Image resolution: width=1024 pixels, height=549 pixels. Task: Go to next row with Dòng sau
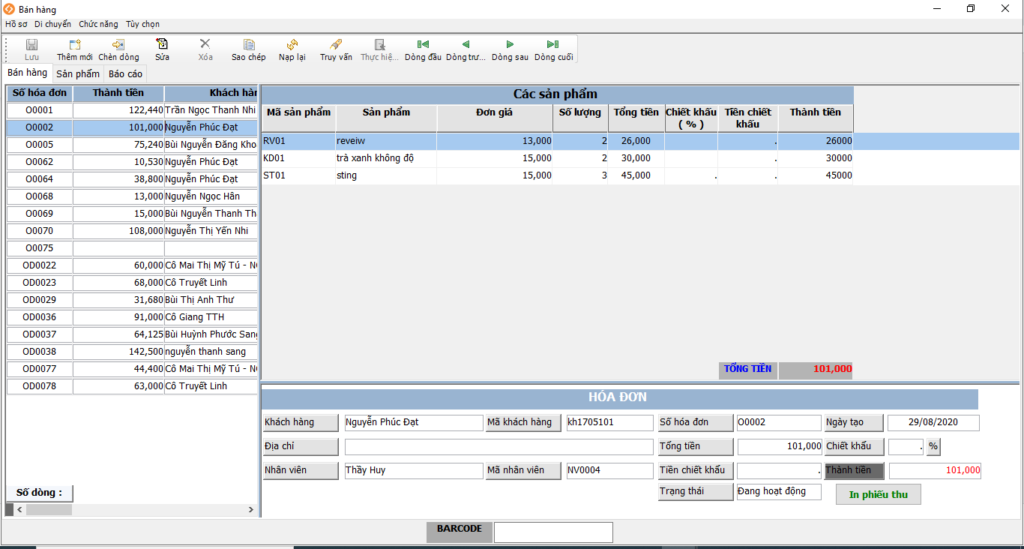tap(510, 45)
